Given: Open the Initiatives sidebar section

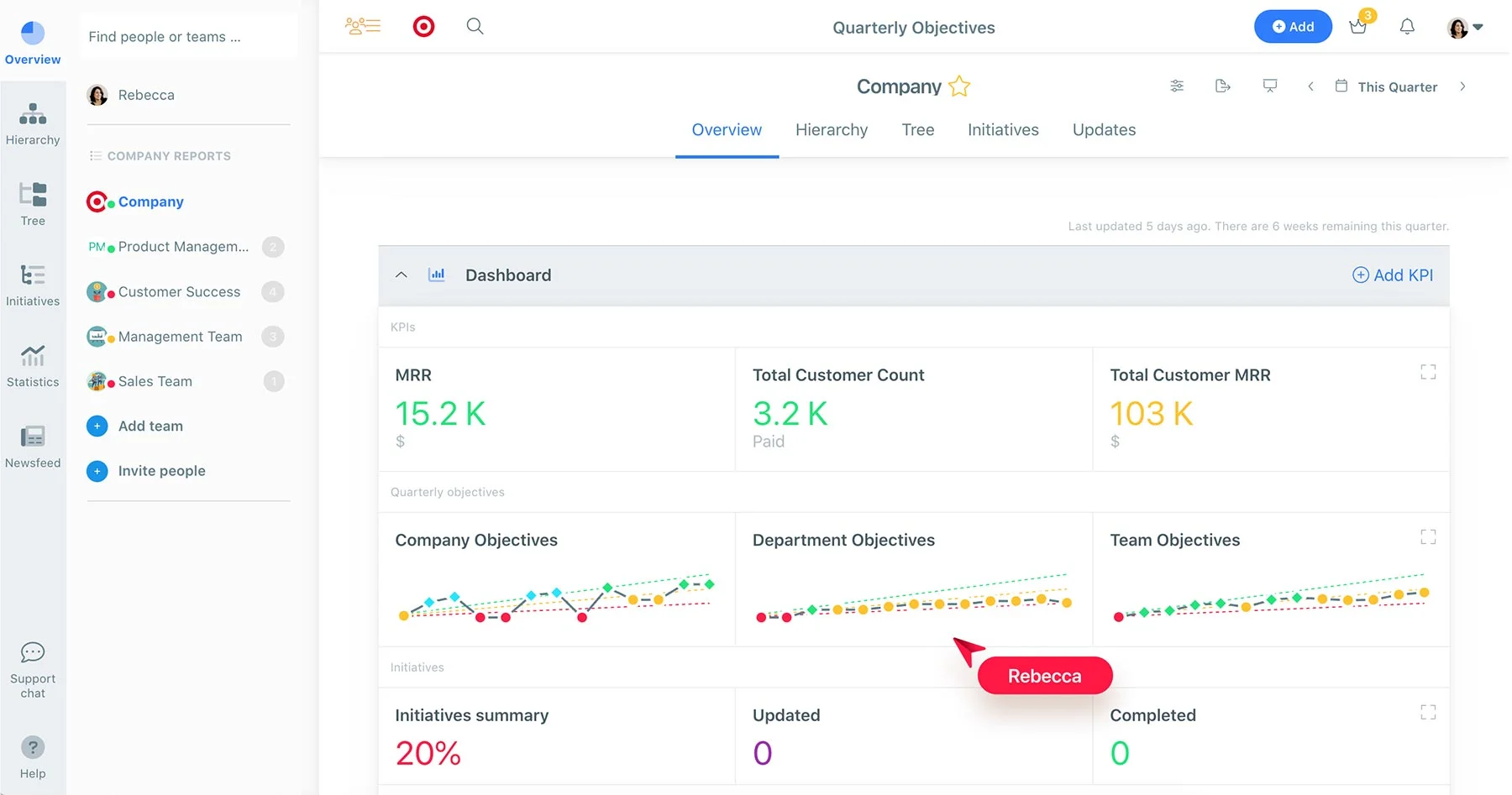Looking at the screenshot, I should 33,285.
